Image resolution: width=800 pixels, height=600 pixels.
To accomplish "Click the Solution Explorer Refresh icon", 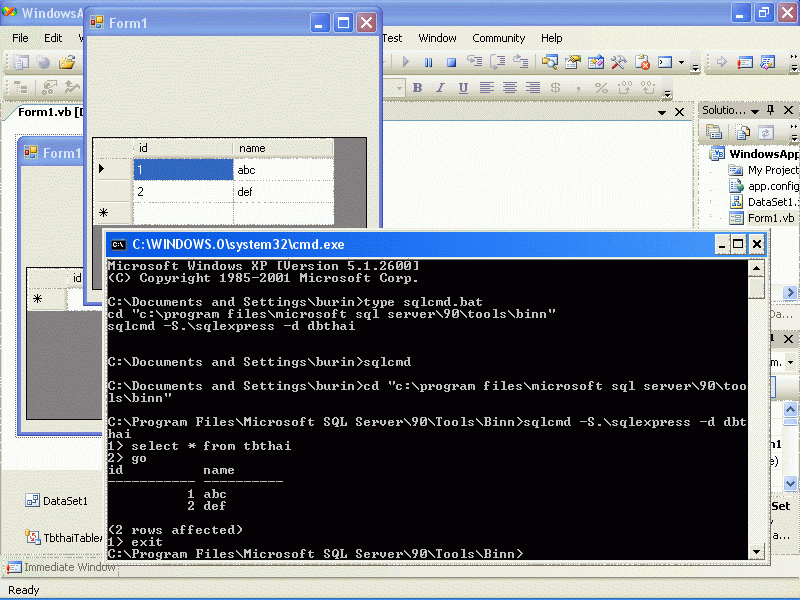I will (765, 132).
